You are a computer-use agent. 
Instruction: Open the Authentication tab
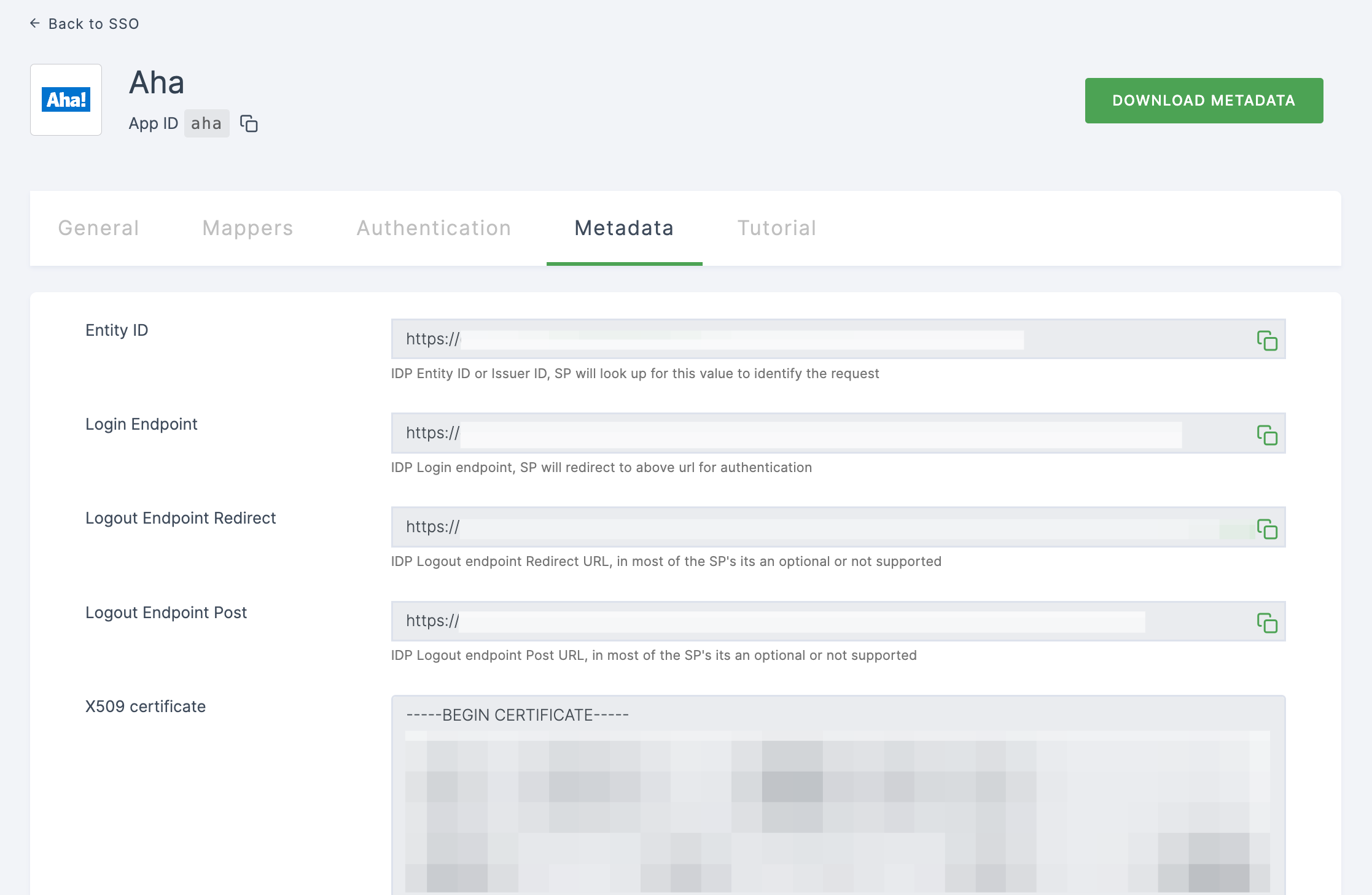434,228
